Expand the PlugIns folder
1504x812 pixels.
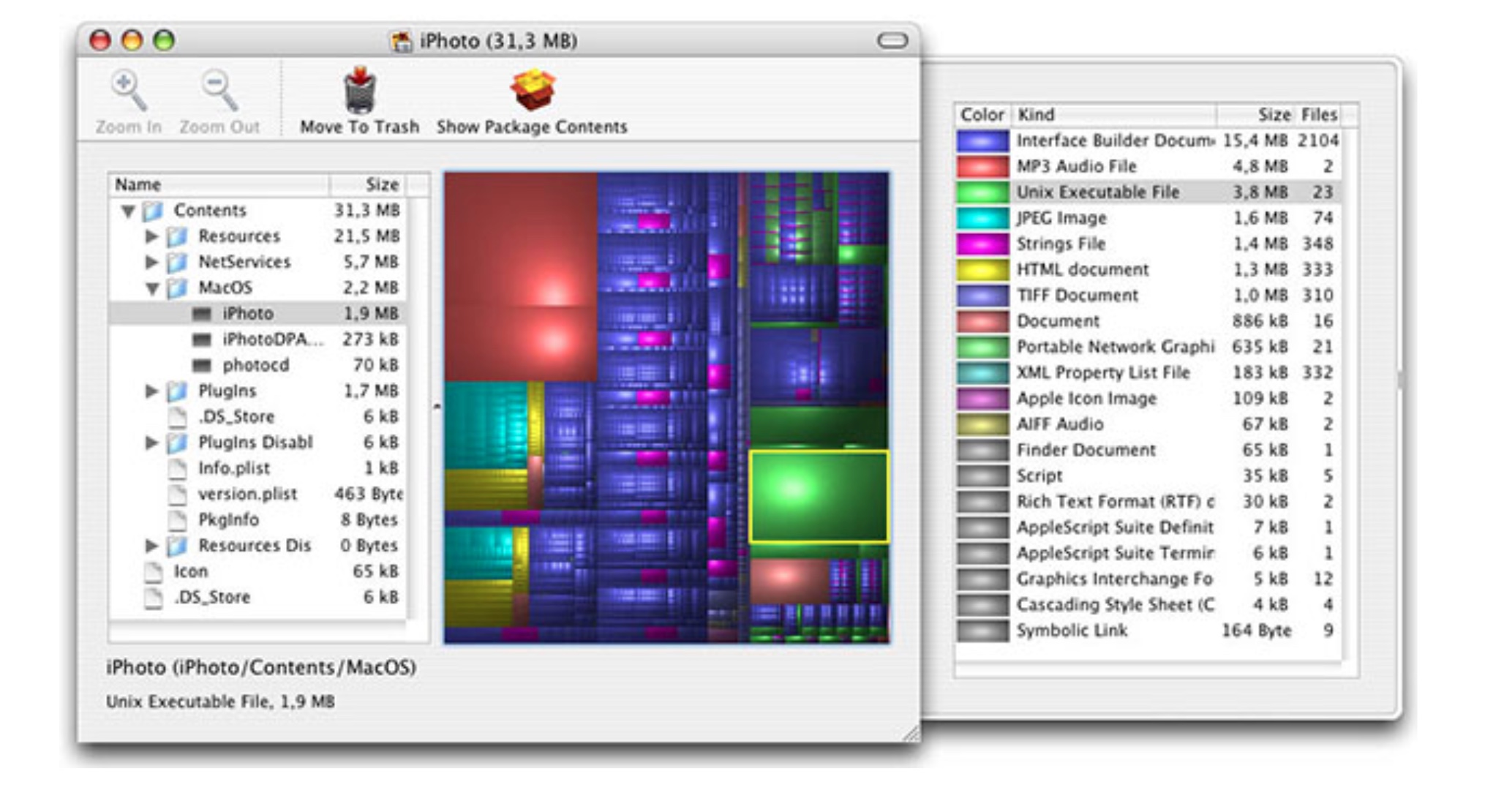151,391
